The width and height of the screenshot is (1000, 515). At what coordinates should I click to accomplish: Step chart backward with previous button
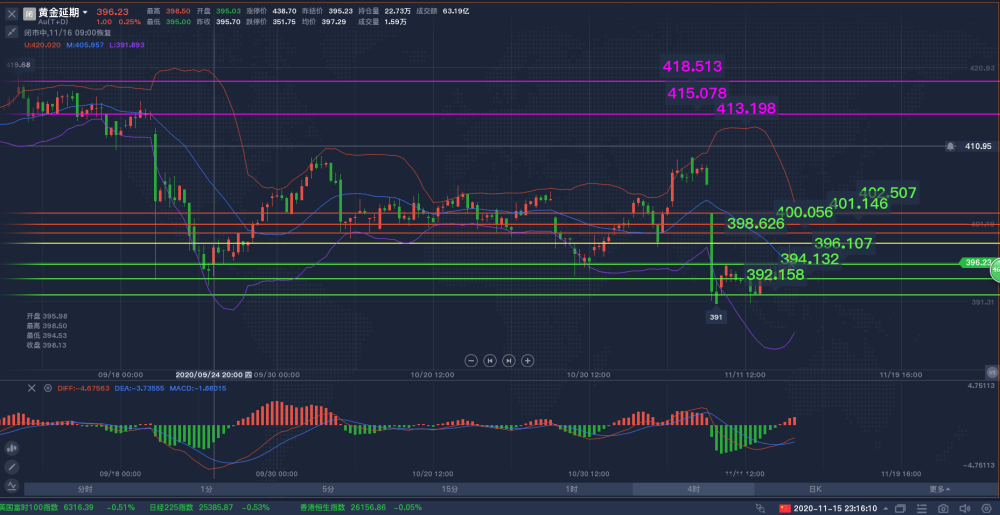(x=490, y=360)
